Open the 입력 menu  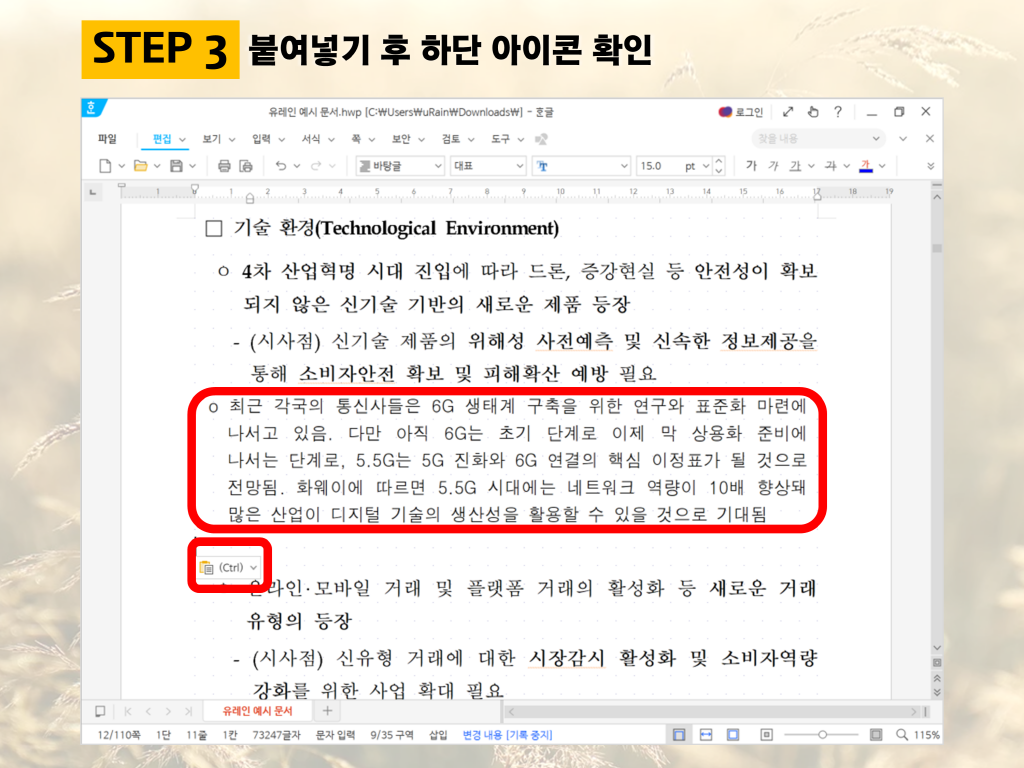(x=261, y=138)
